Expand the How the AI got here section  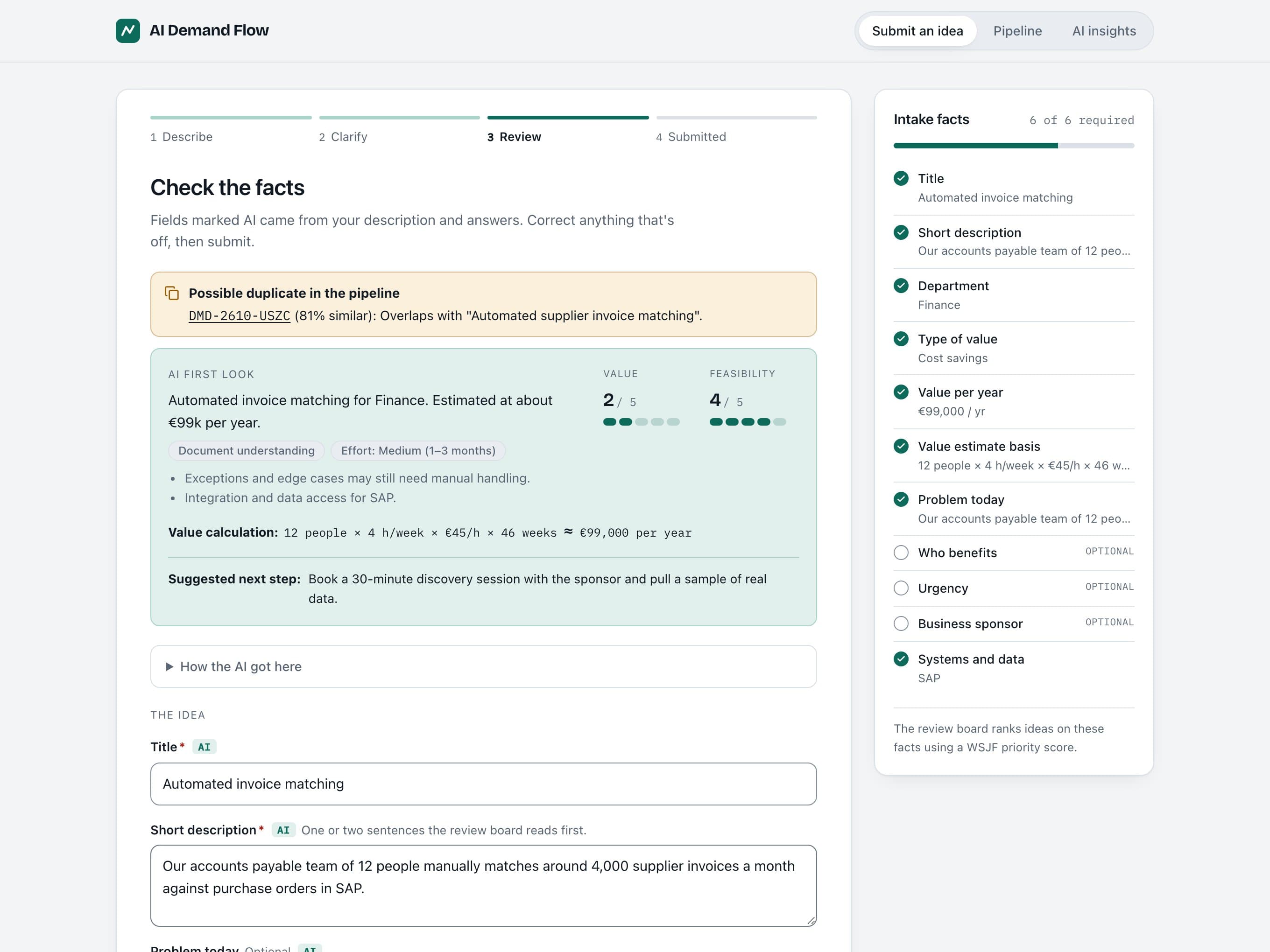483,667
